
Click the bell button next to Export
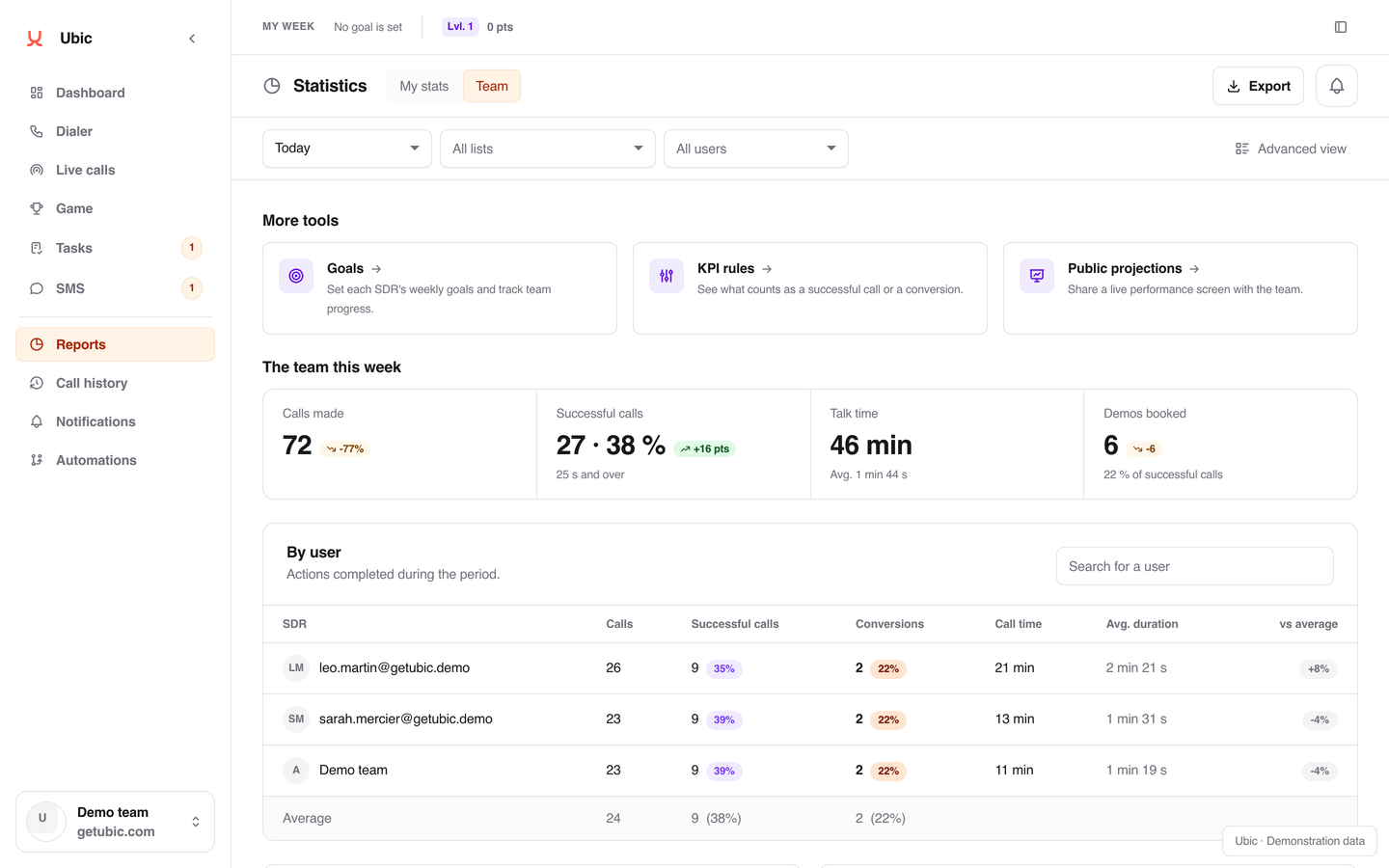[x=1337, y=86]
